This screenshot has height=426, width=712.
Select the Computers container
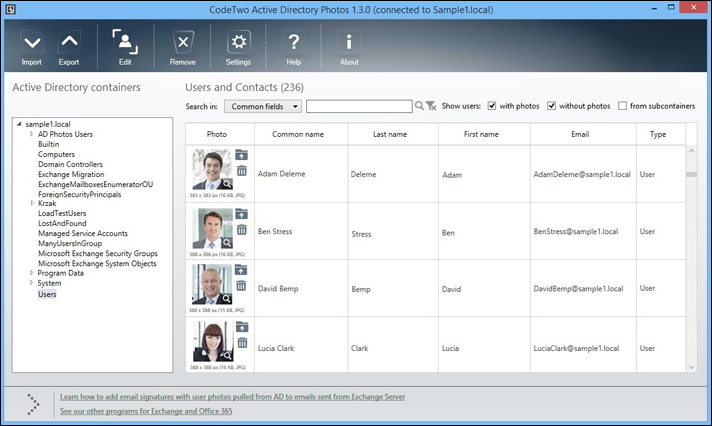(56, 154)
